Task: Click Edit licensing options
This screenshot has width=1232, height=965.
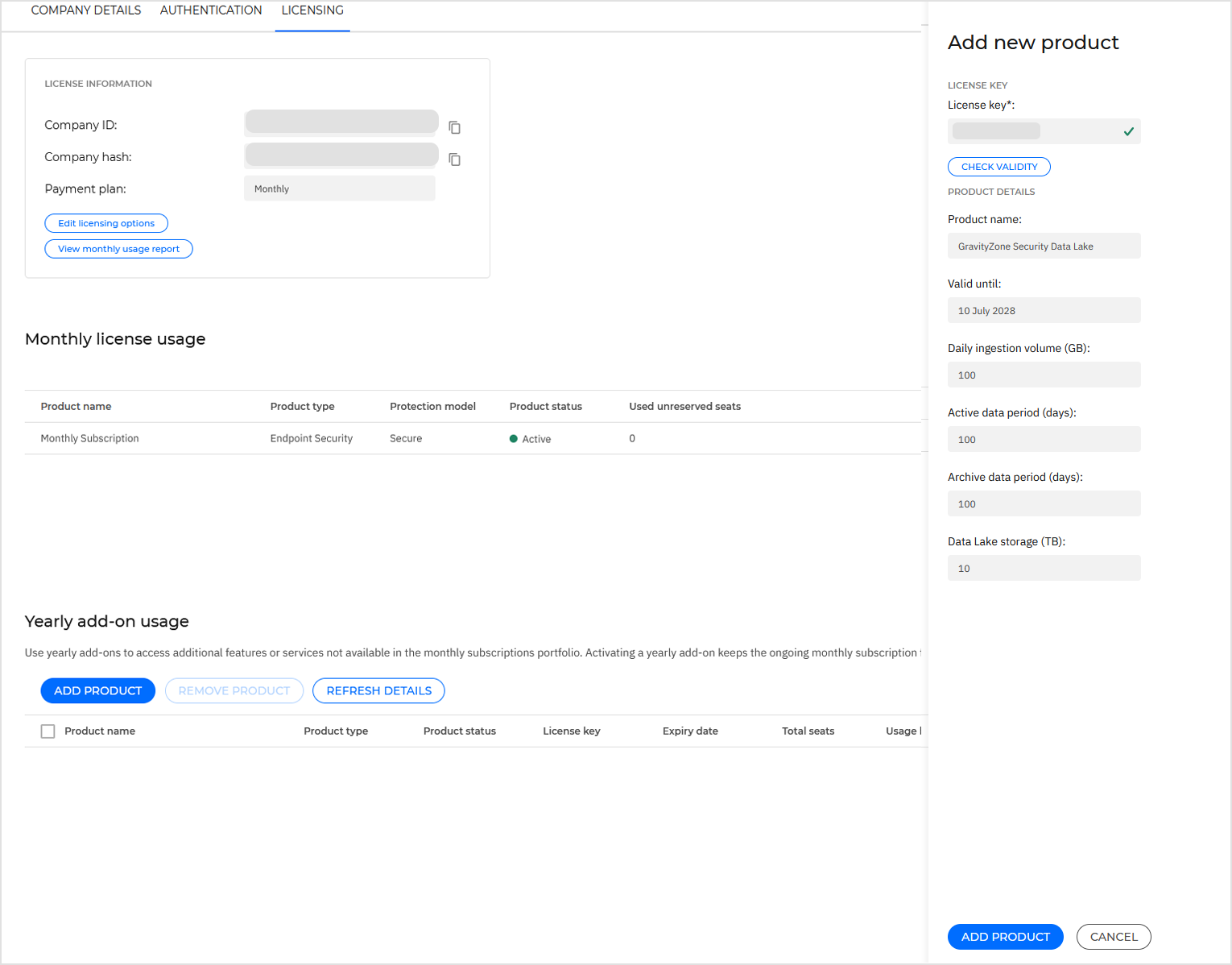Action: click(105, 223)
